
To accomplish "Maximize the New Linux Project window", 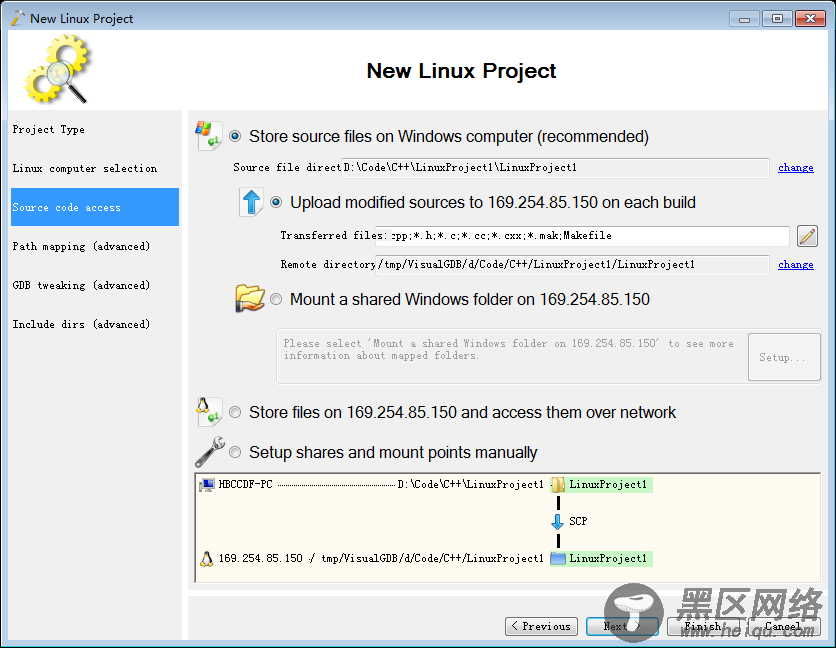I will point(777,19).
